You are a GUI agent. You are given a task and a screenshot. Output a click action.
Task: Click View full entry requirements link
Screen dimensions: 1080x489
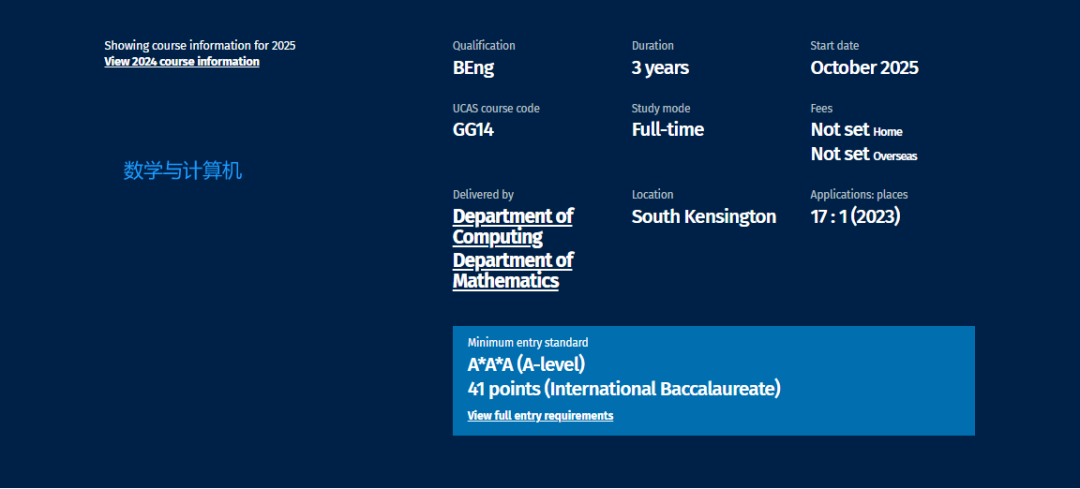point(540,416)
